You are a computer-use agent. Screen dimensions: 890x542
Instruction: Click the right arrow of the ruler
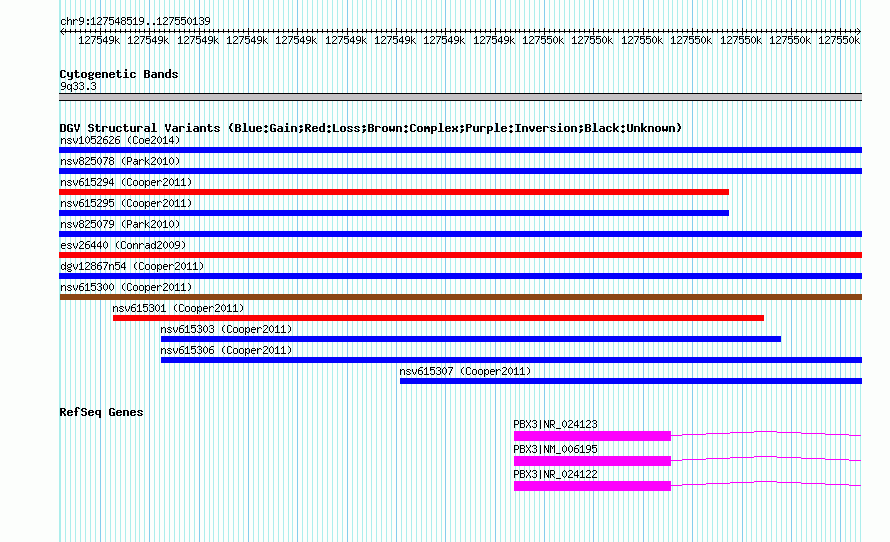click(858, 31)
